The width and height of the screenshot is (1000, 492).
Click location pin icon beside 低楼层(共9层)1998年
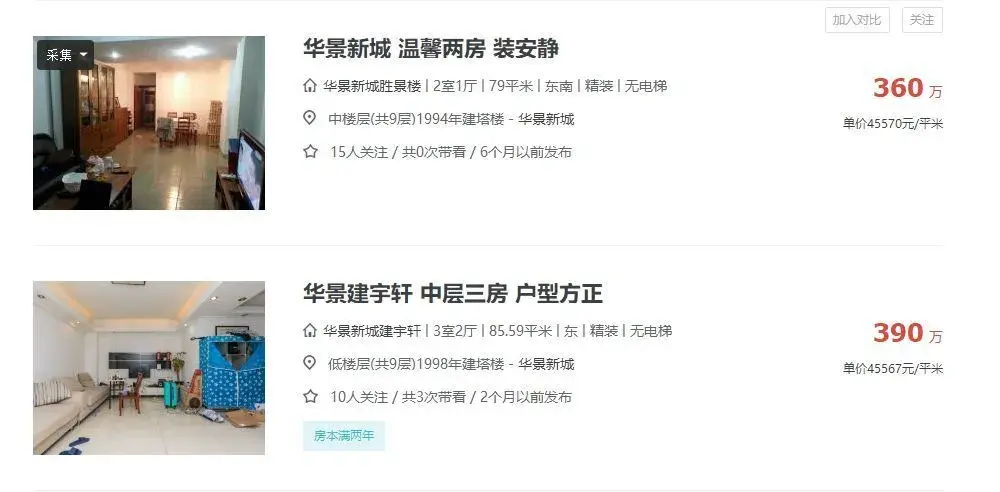click(x=310, y=363)
